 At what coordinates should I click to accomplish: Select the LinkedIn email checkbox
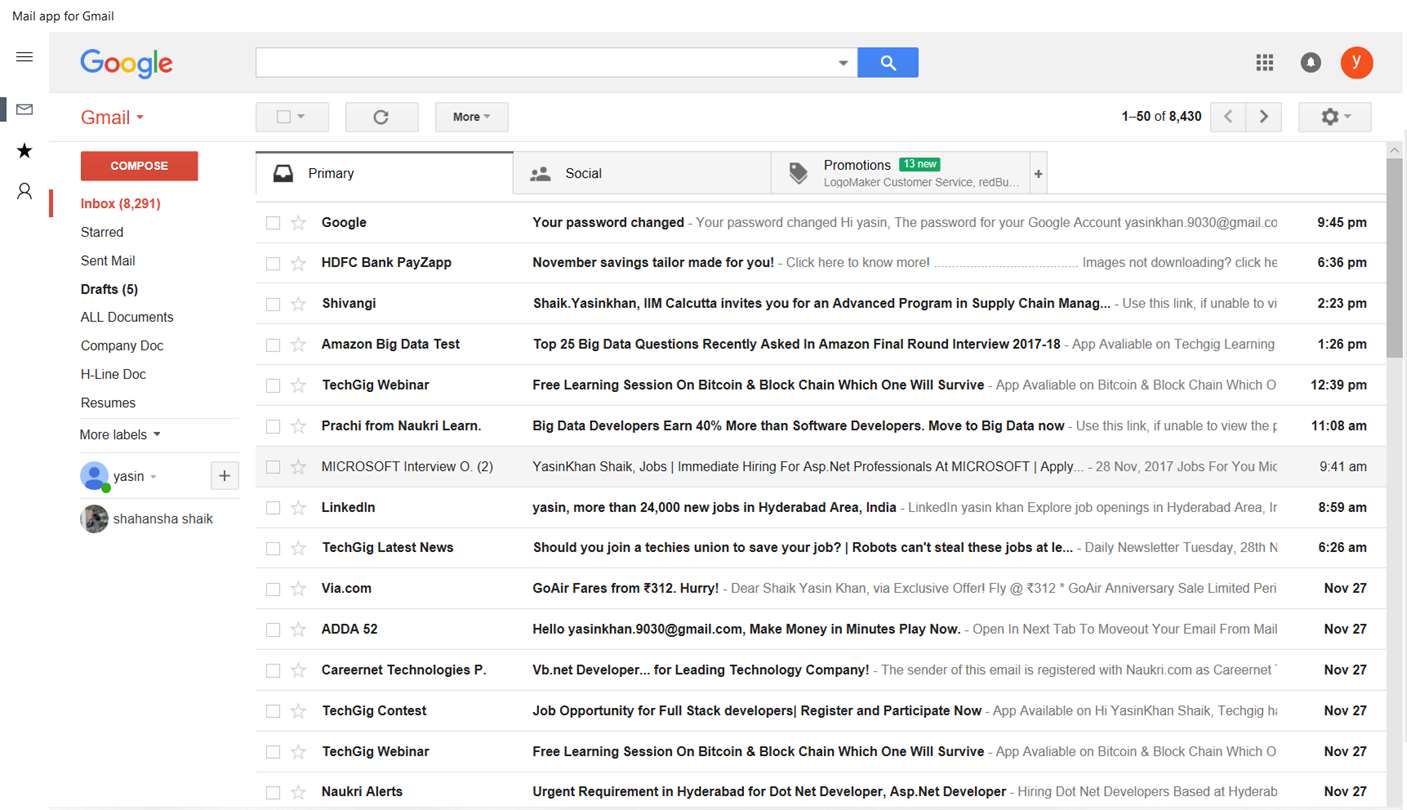273,508
